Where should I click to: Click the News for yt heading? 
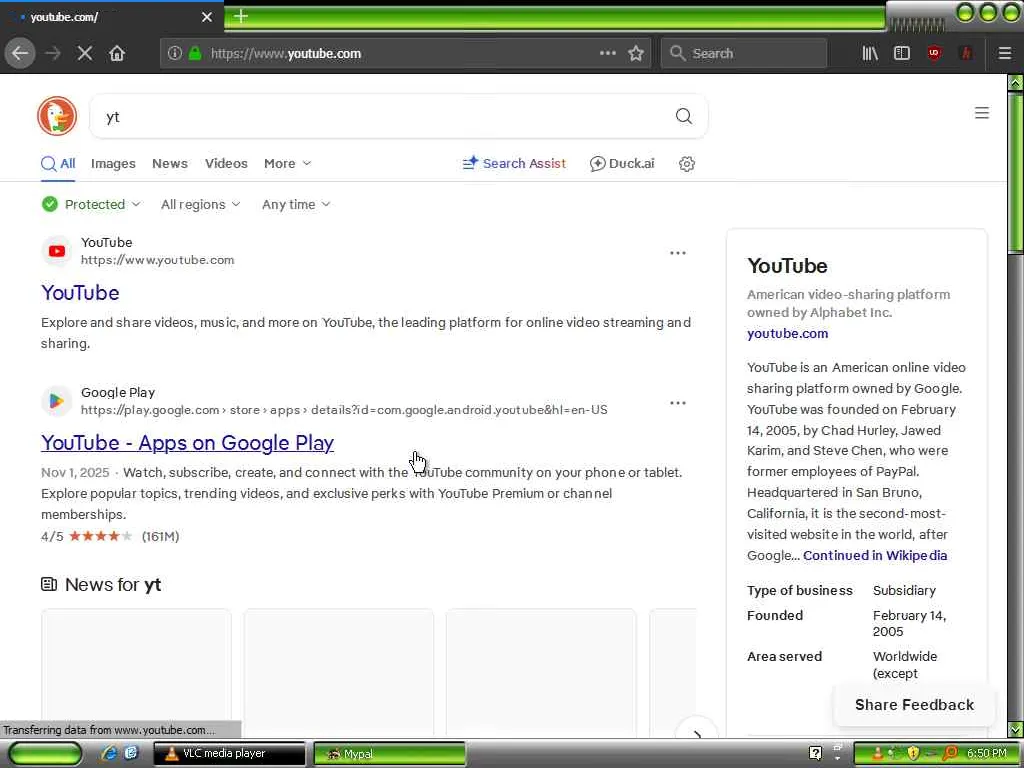[113, 584]
